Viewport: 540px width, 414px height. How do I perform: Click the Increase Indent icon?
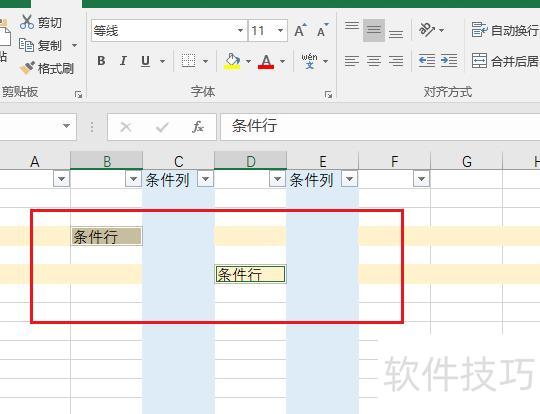449,61
